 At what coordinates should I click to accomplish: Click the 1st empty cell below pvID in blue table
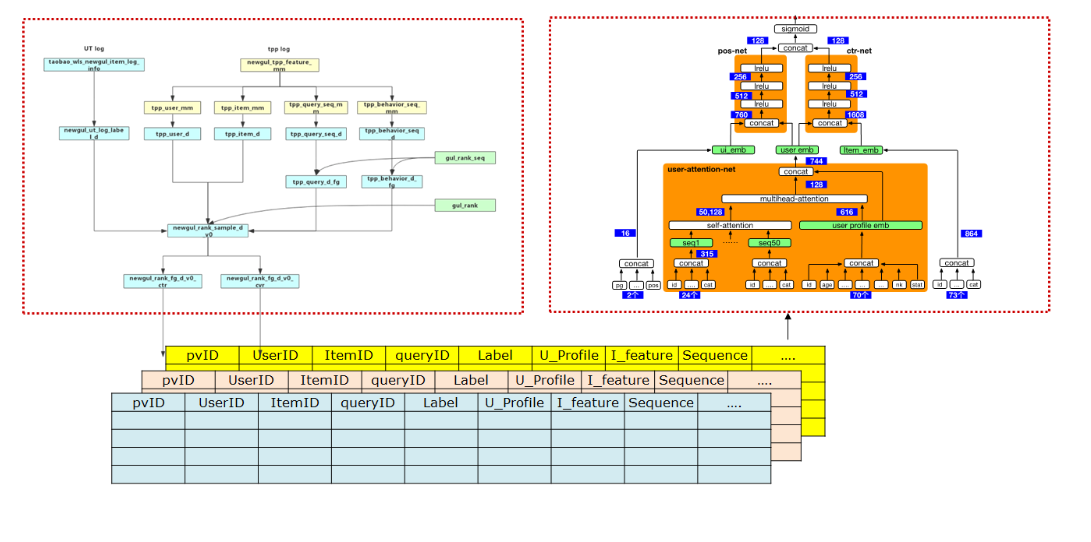tap(148, 420)
